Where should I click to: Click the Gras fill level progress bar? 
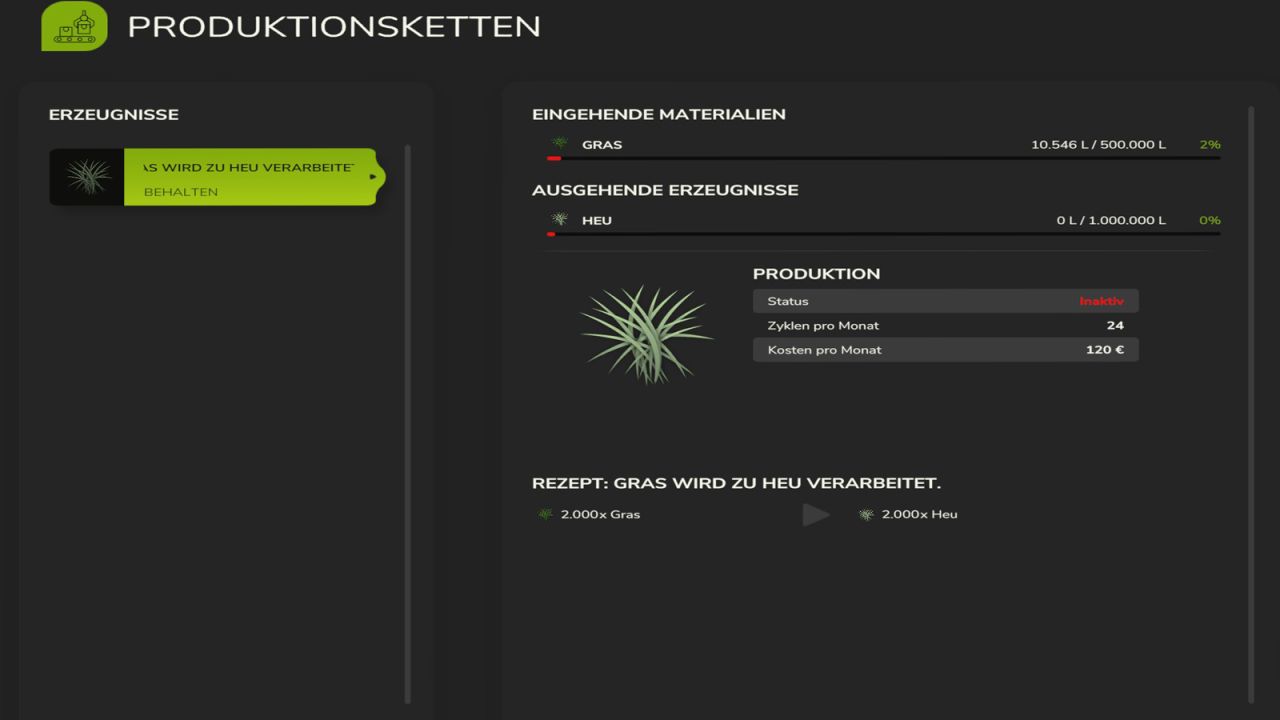click(x=883, y=158)
